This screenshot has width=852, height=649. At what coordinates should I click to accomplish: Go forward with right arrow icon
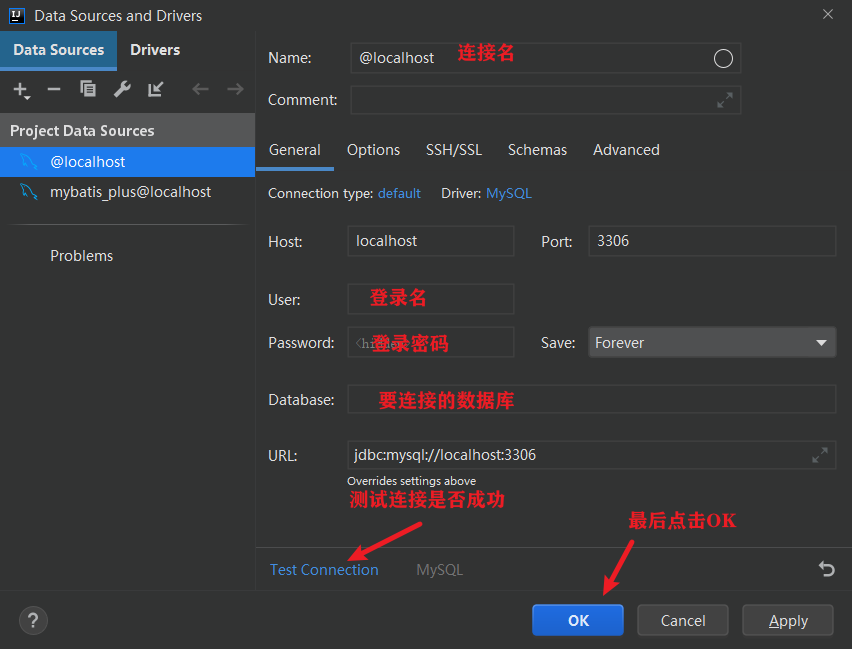pos(235,89)
